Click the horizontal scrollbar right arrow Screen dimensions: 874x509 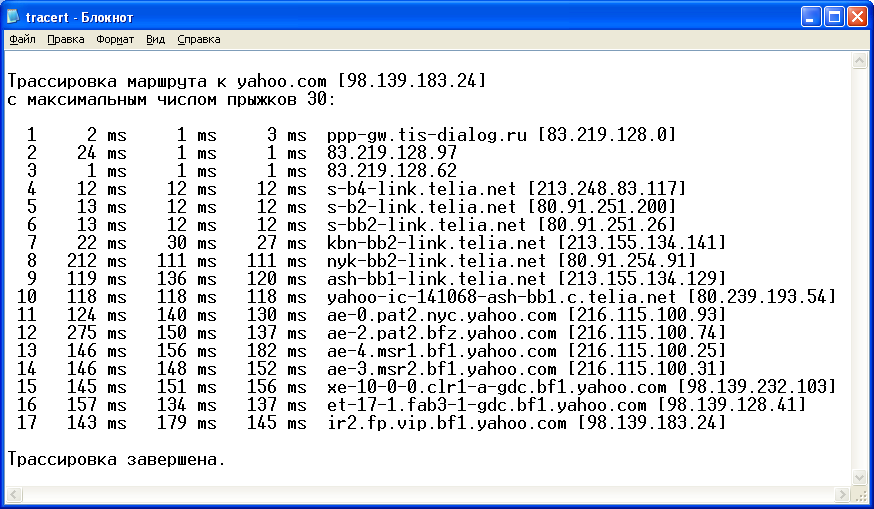(x=842, y=495)
